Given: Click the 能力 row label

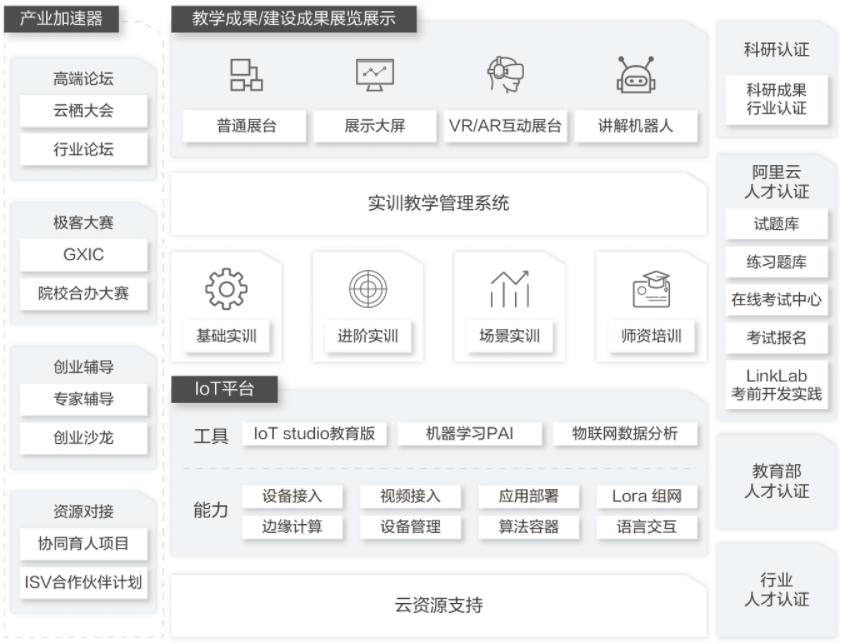Looking at the screenshot, I should click(x=211, y=510).
